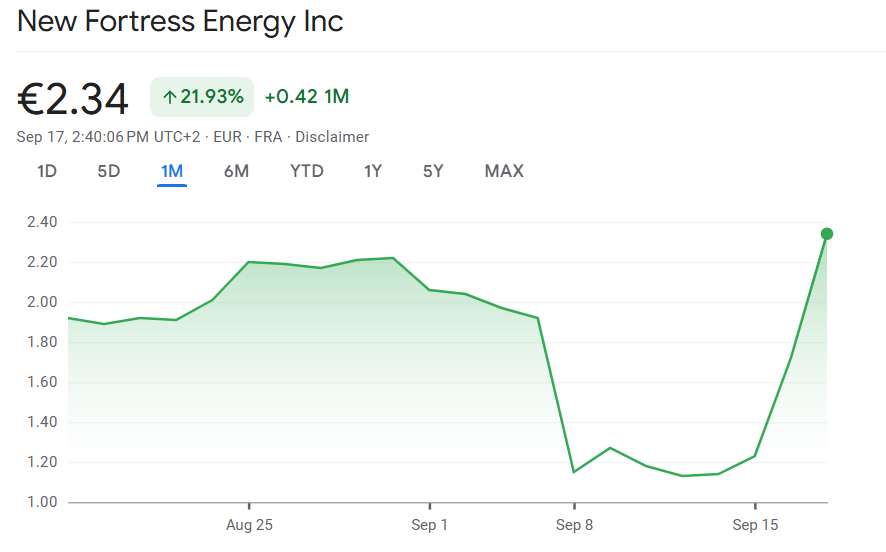This screenshot has height=552, width=886.
Task: Display the MAX range chart
Action: 504,171
